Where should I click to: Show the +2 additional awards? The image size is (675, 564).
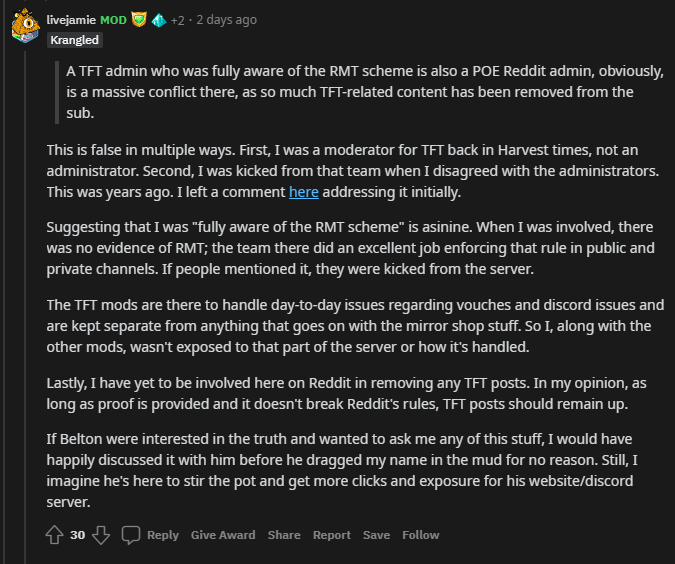pyautogui.click(x=178, y=20)
